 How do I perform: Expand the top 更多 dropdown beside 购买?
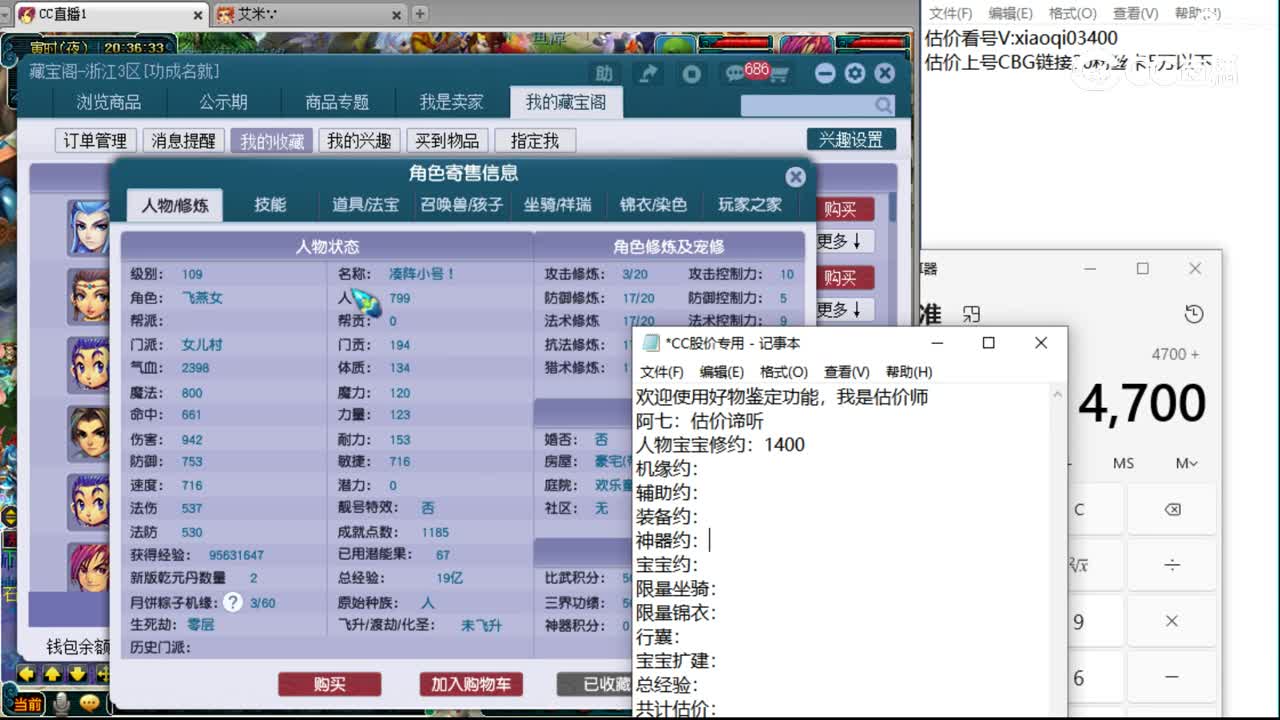[843, 240]
